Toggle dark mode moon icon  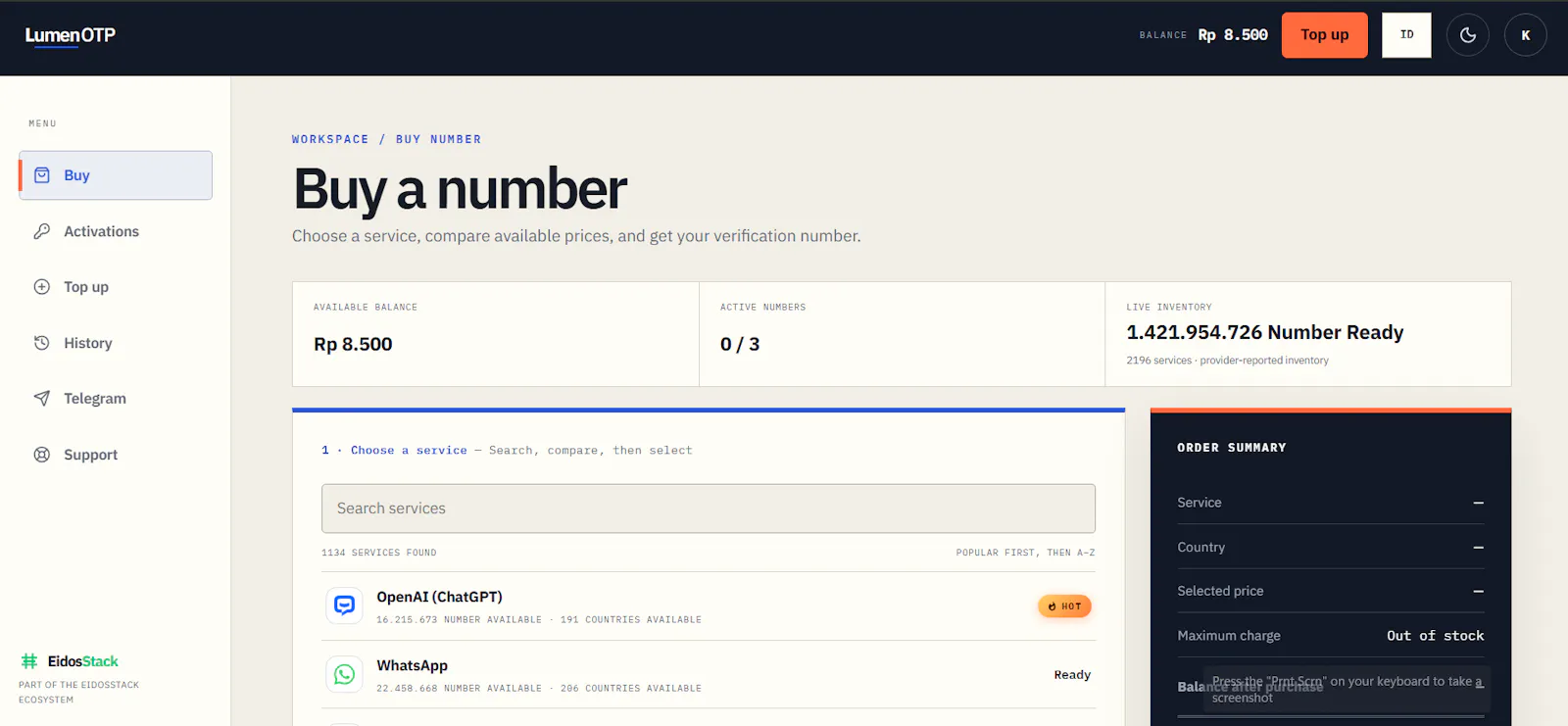pyautogui.click(x=1467, y=35)
